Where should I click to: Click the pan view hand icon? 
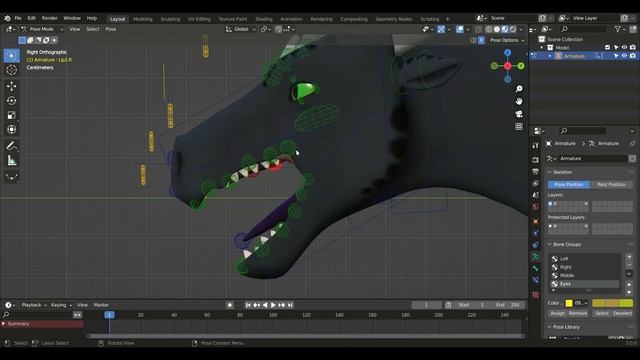tap(519, 101)
